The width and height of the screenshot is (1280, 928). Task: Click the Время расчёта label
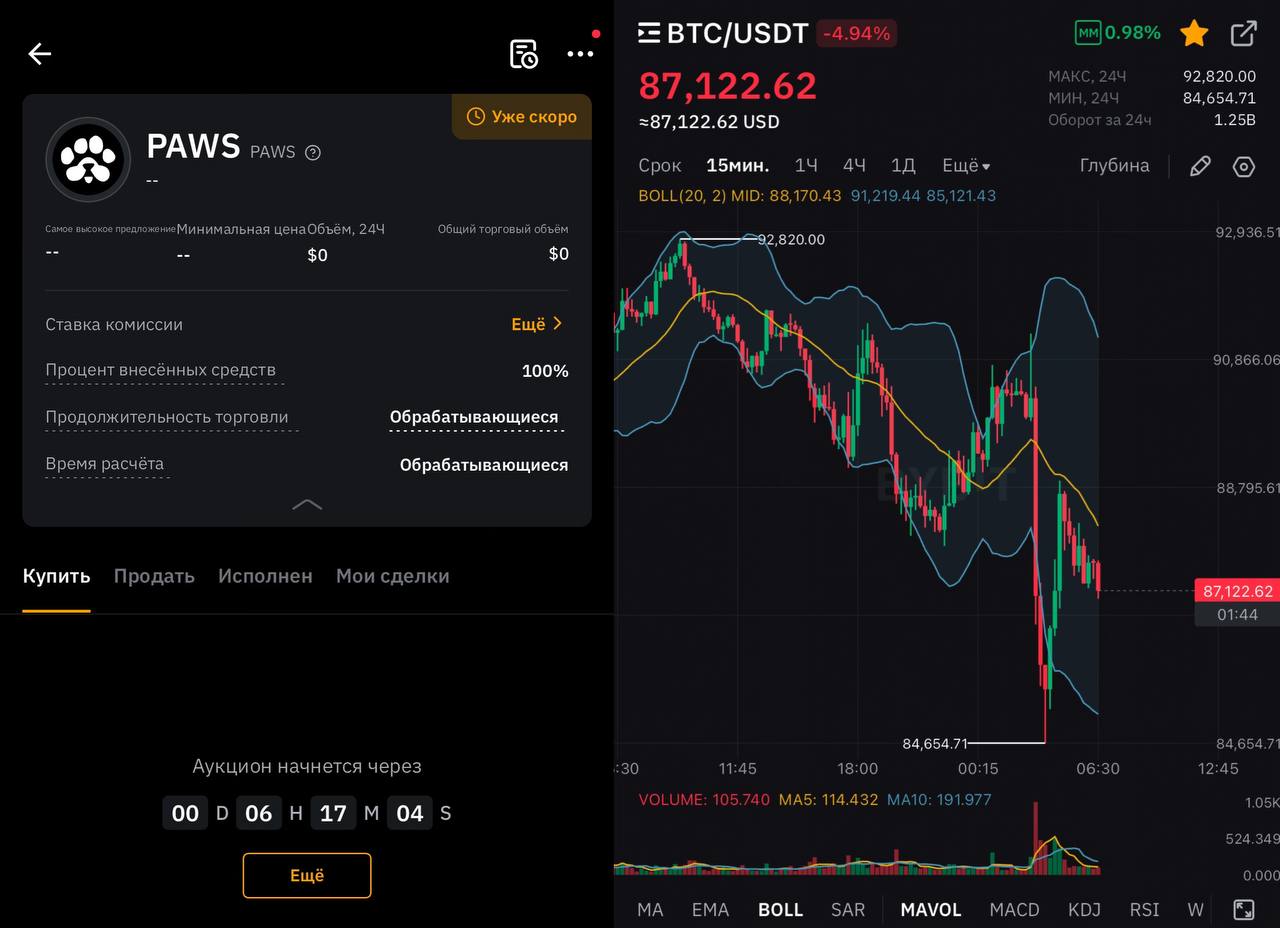click(x=104, y=464)
